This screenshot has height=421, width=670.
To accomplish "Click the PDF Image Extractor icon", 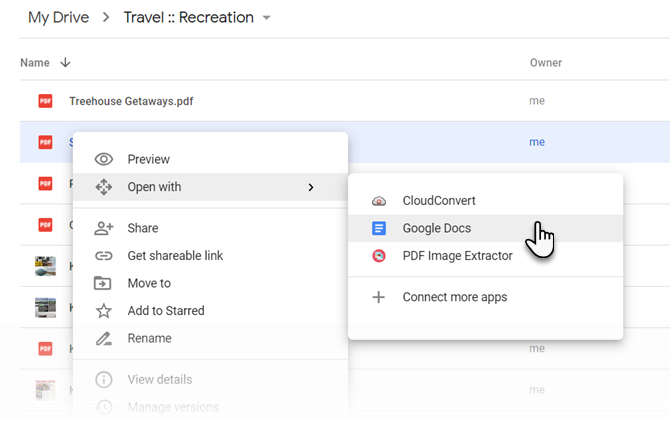I will pyautogui.click(x=379, y=256).
